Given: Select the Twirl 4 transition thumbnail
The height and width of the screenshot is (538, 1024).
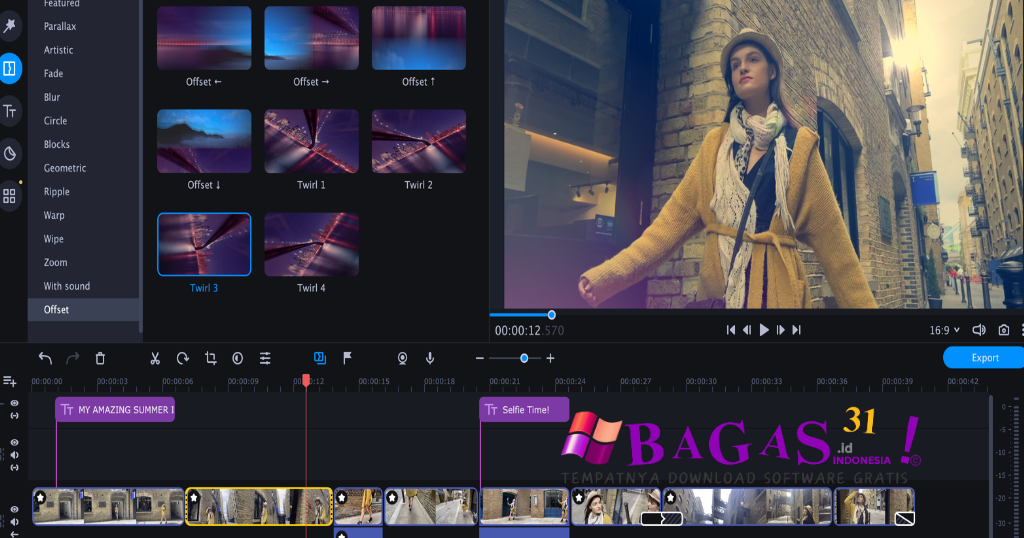Looking at the screenshot, I should pos(312,244).
